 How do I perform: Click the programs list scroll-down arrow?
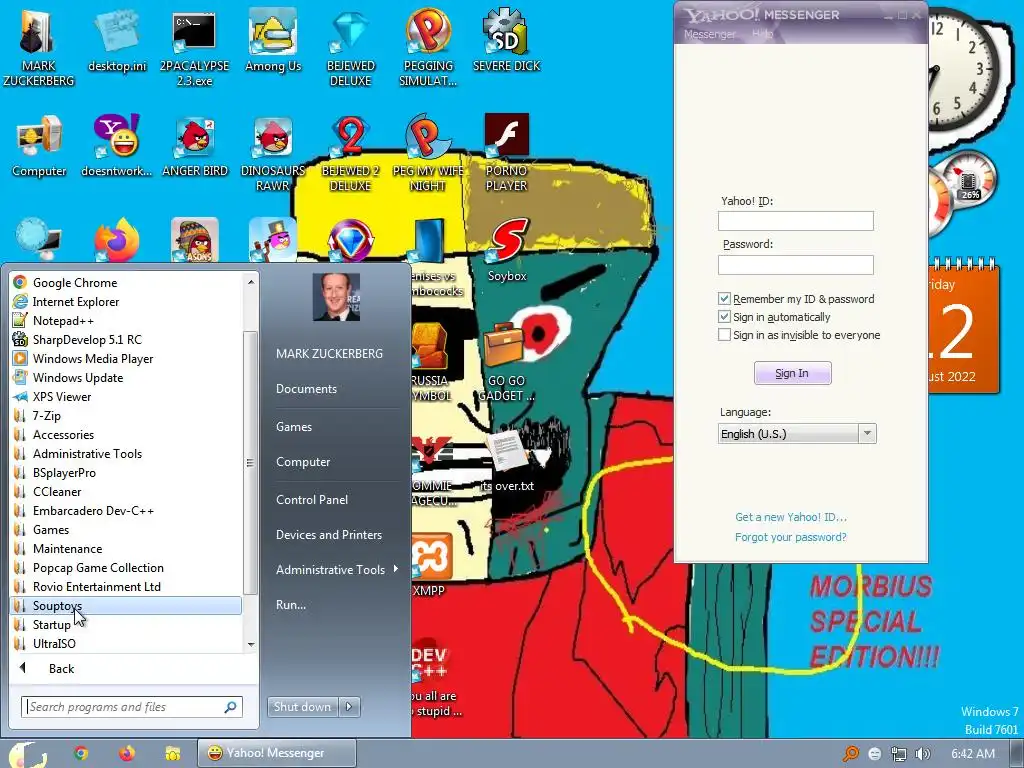251,645
